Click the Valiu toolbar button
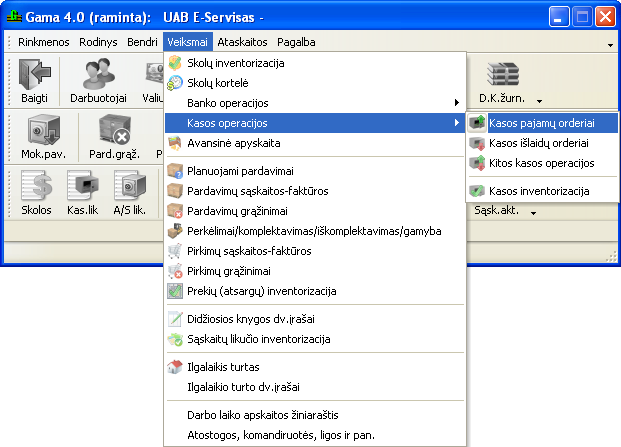 153,81
